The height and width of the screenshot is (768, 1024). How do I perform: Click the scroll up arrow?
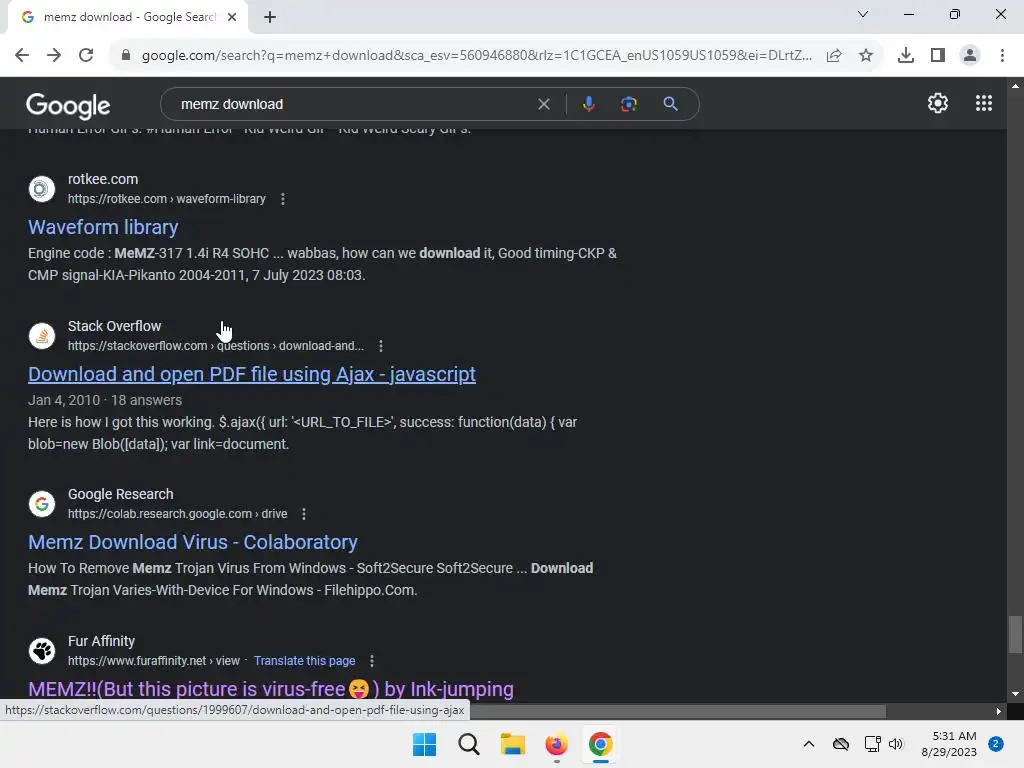coord(1015,86)
